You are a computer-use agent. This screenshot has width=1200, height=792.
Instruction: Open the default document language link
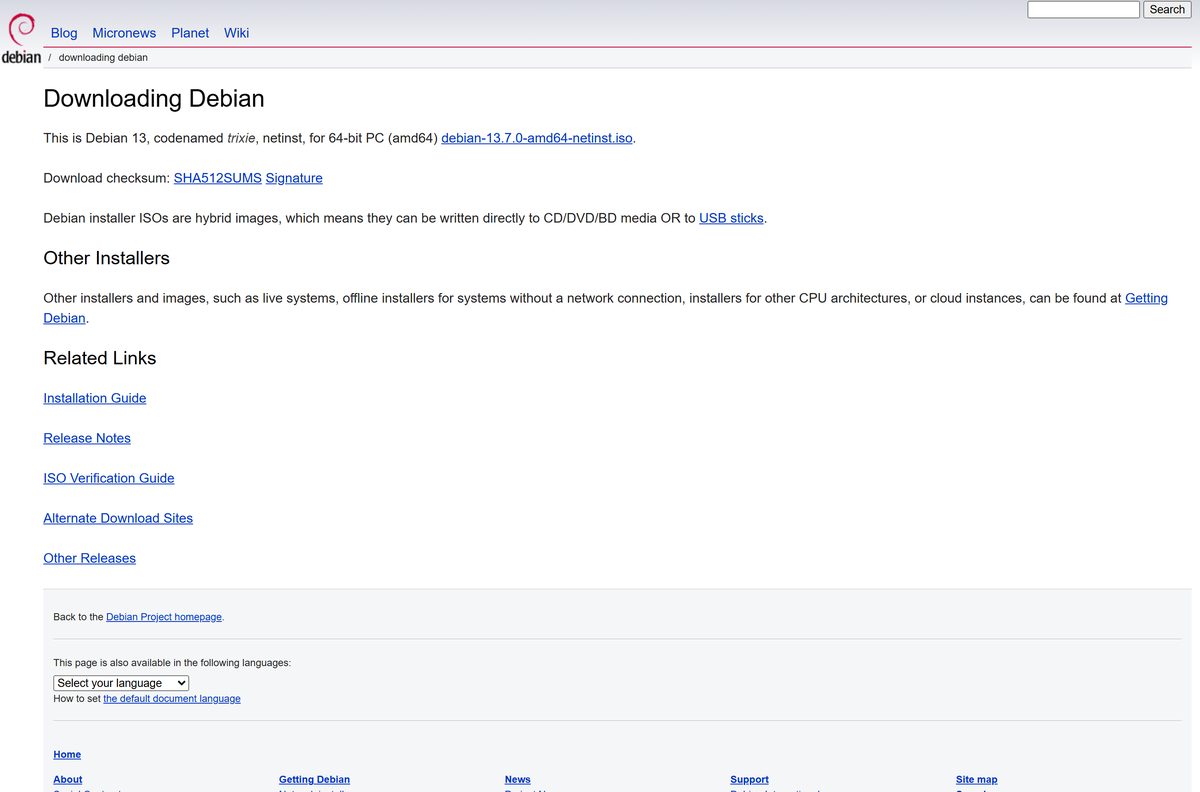[172, 699]
